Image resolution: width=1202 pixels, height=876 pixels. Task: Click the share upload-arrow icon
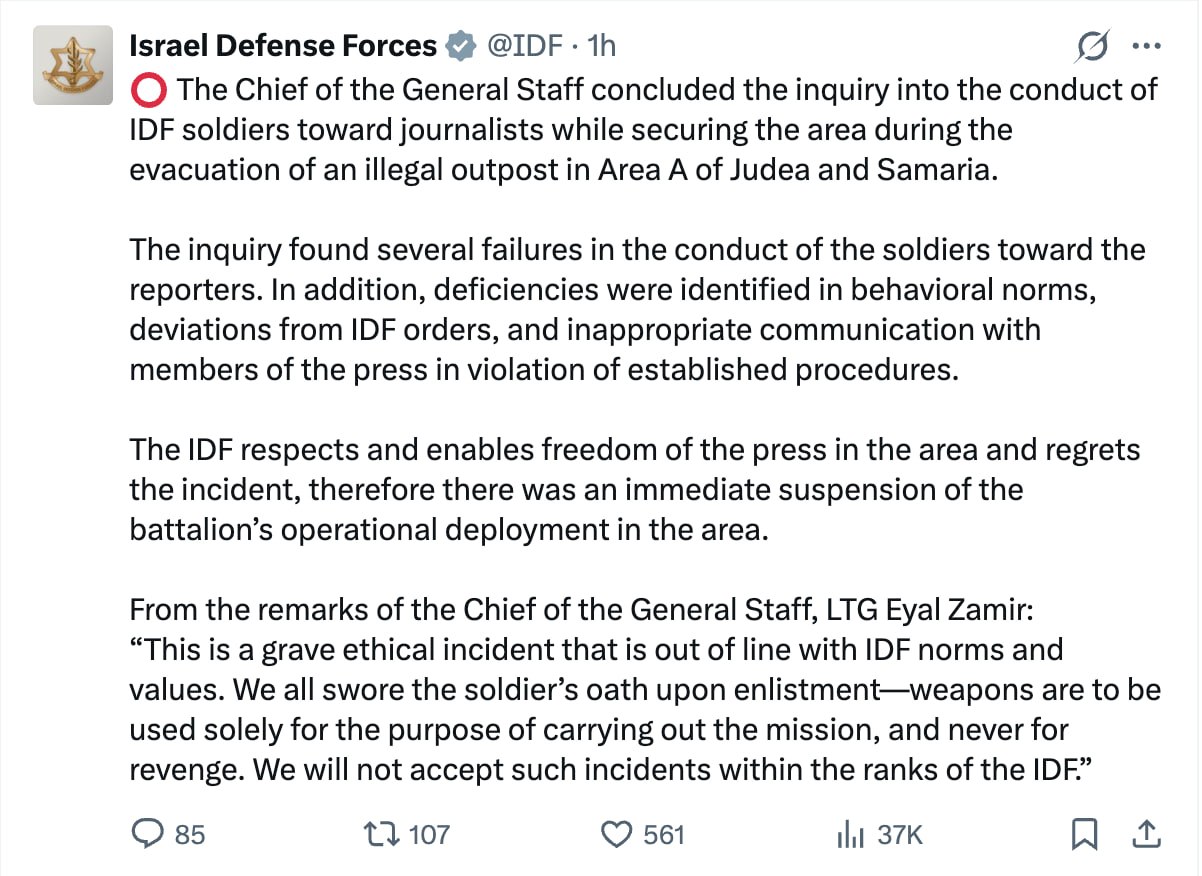click(x=1147, y=832)
